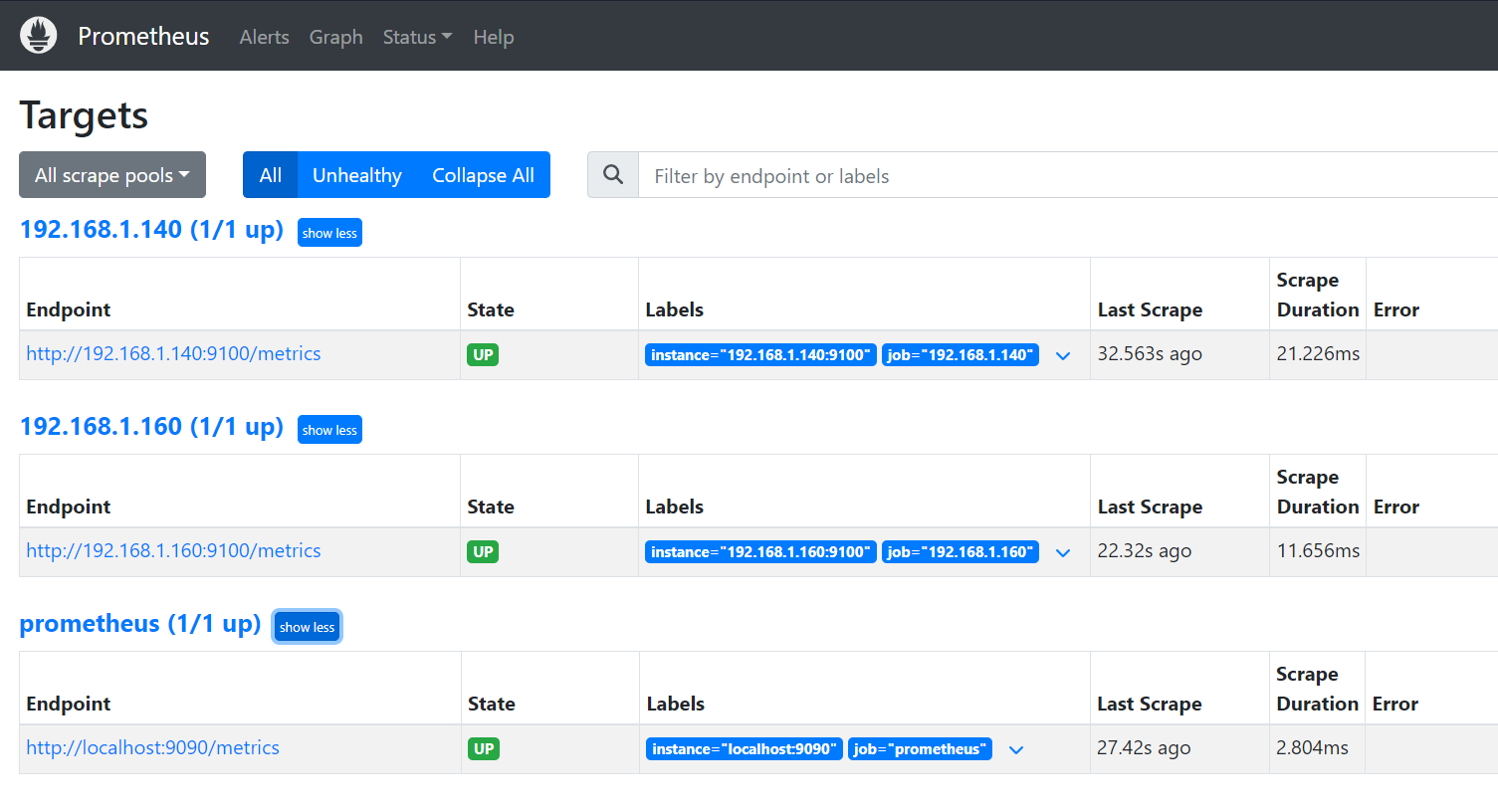This screenshot has height=812, width=1498.
Task: Click the 22.32s ago last scrape value
Action: pos(1145,551)
